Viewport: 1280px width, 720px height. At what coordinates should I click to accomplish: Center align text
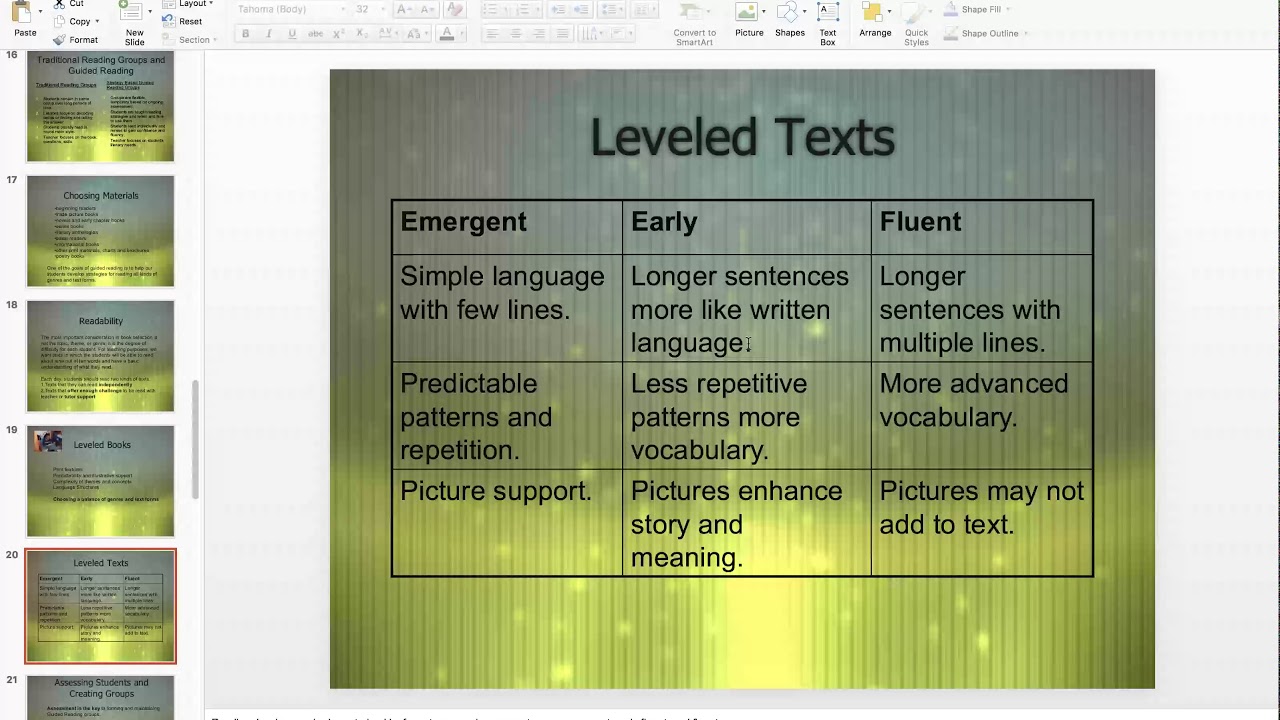point(516,34)
